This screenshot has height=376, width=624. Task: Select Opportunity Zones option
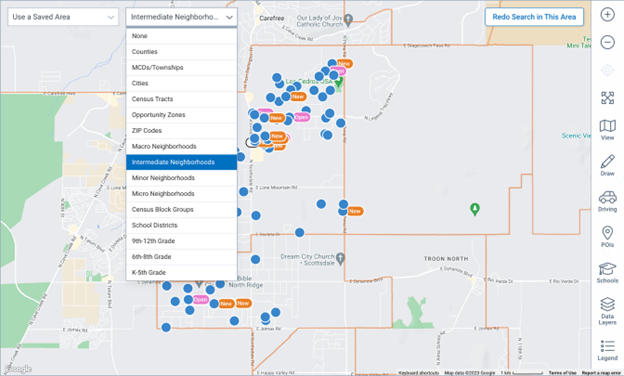(181, 115)
